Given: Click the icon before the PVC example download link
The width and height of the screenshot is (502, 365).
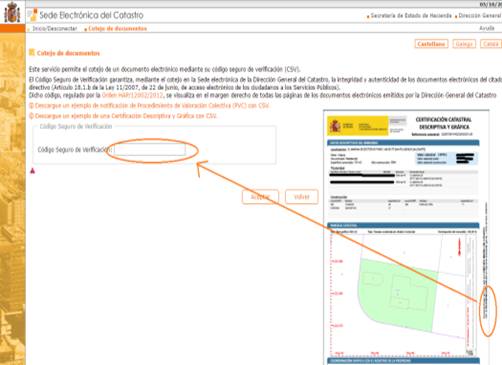Looking at the screenshot, I should (x=32, y=106).
